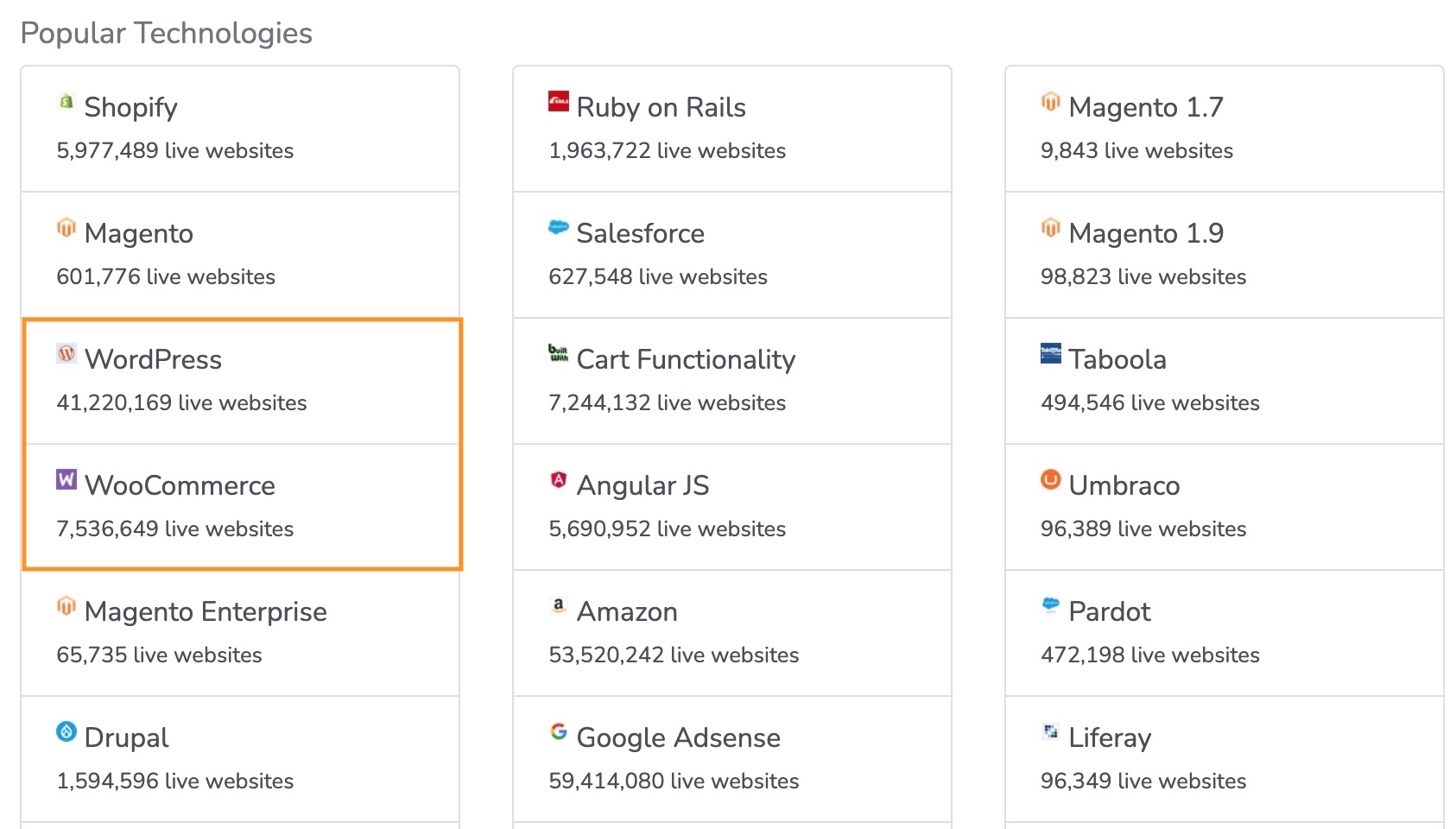The image size is (1456, 829).
Task: Click the Shopify bag icon
Action: [x=66, y=102]
